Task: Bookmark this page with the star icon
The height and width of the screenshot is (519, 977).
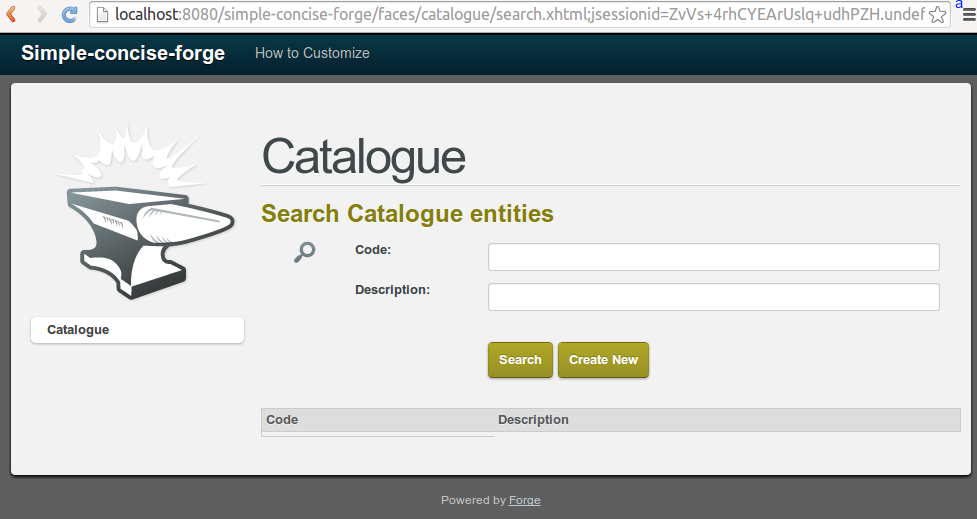Action: pos(938,14)
